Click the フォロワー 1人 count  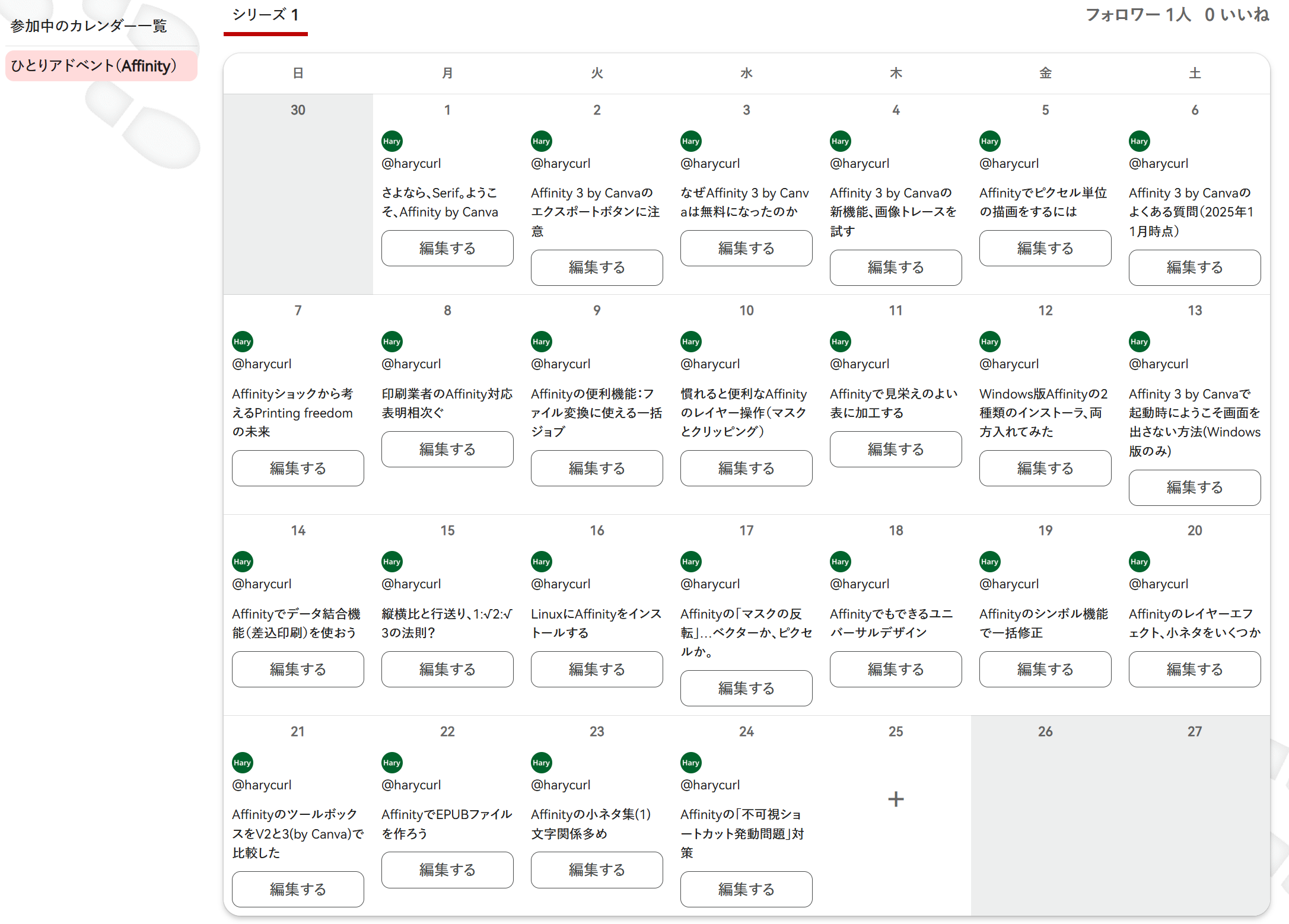click(1138, 15)
